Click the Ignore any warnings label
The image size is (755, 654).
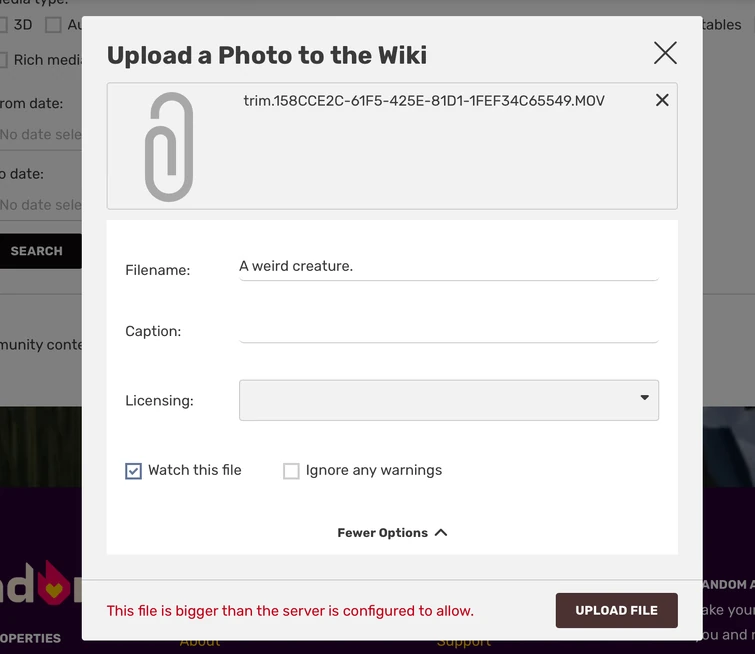point(374,470)
